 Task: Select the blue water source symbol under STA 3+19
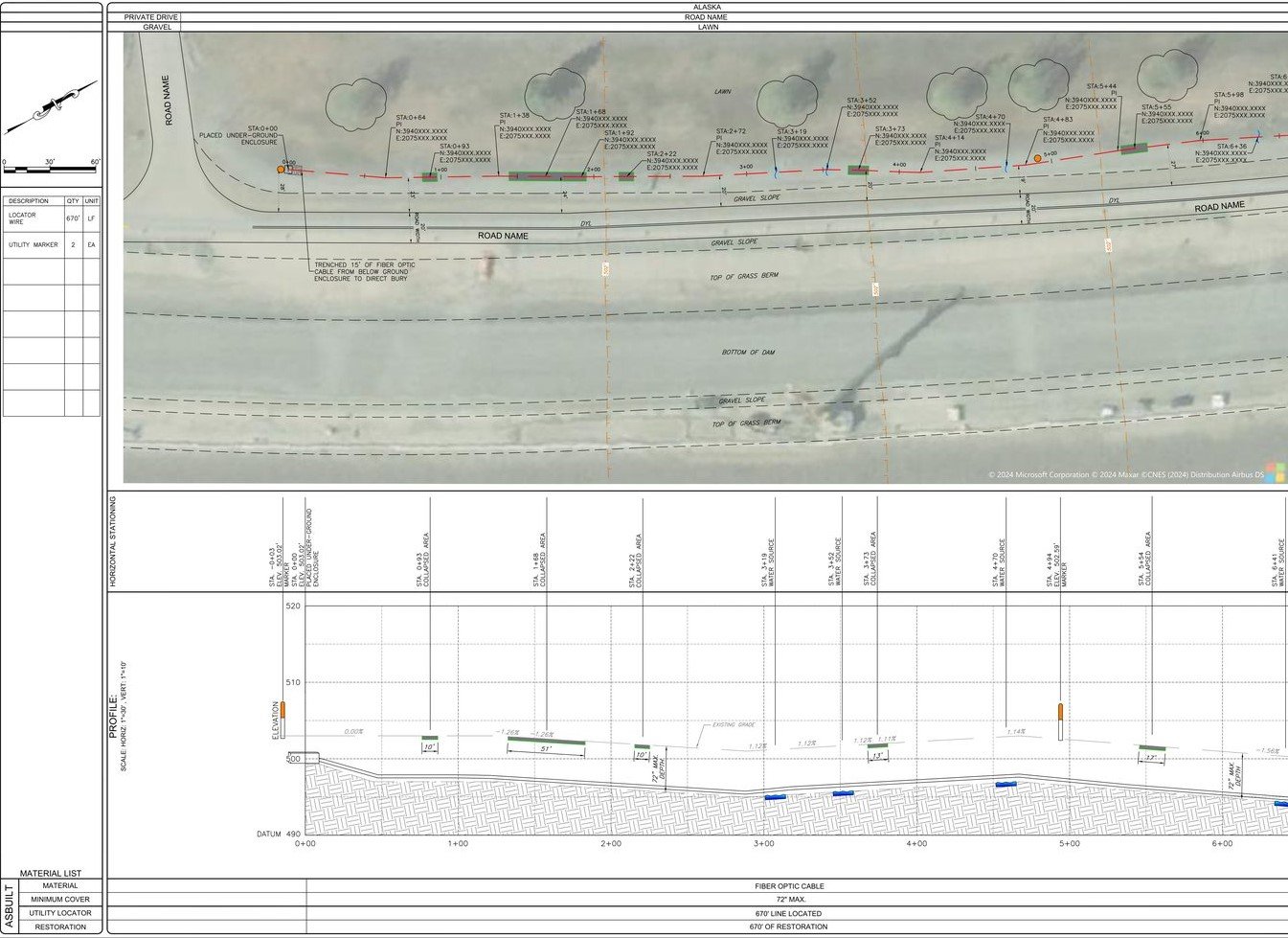[x=775, y=797]
